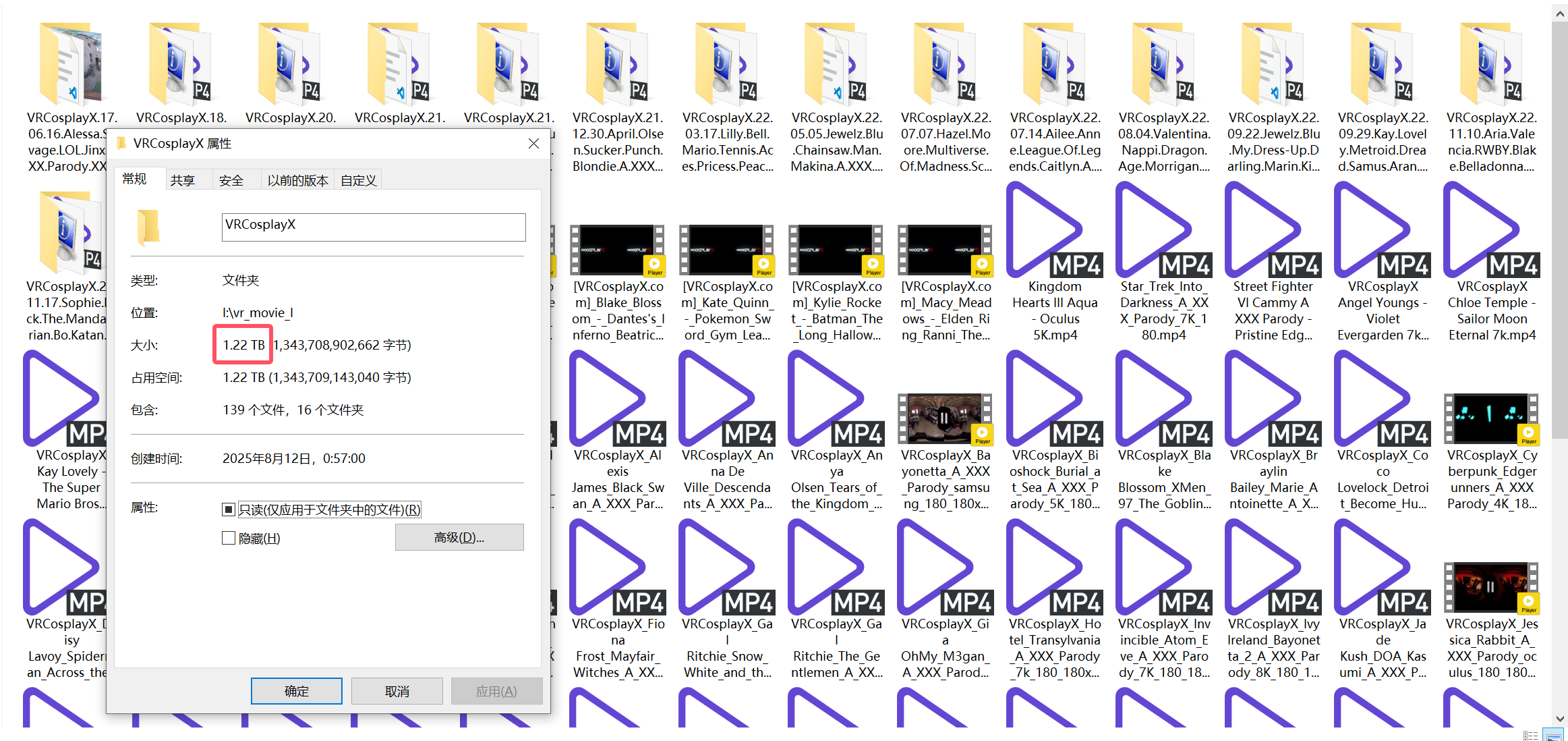Click the Blake_Blossom Dantes's Inferno video thumbnail
The height and width of the screenshot is (741, 1568).
click(x=617, y=250)
